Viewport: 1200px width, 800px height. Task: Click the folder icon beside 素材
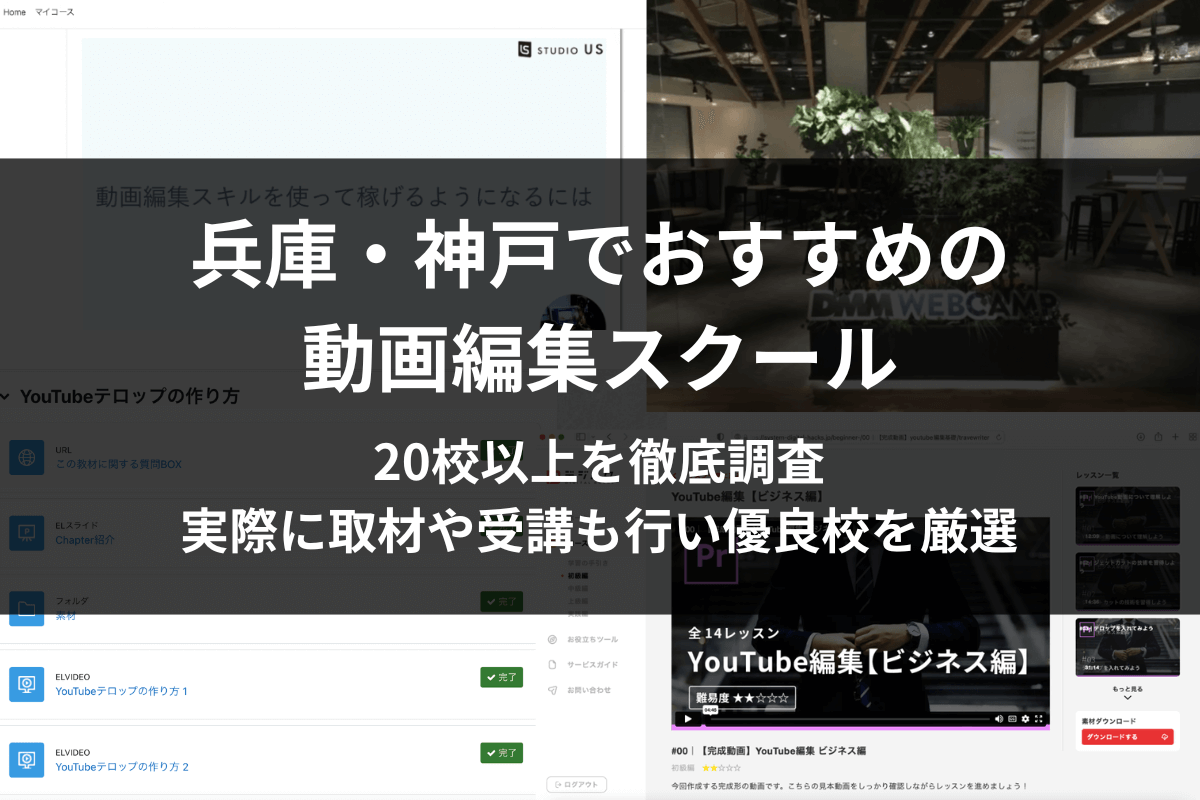(x=27, y=608)
